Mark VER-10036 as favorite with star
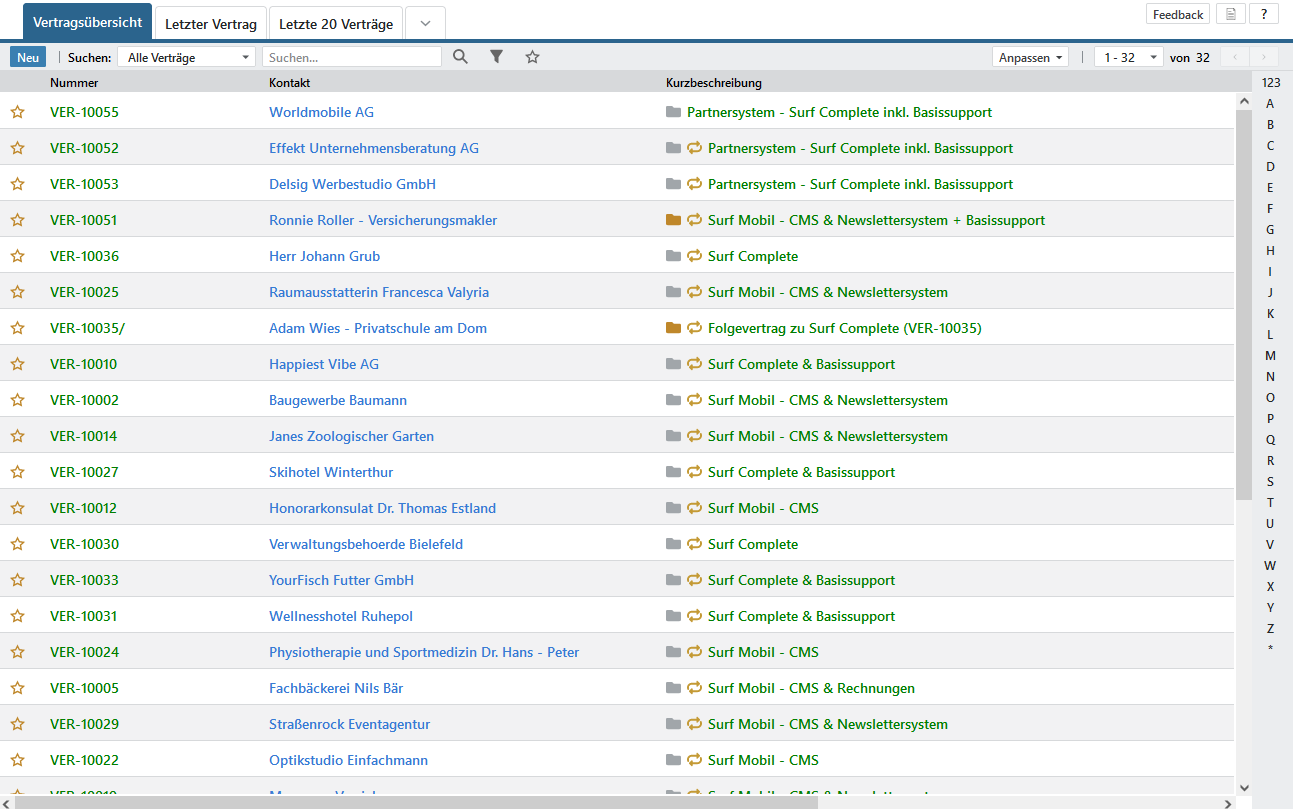This screenshot has height=809, width=1293. point(17,256)
